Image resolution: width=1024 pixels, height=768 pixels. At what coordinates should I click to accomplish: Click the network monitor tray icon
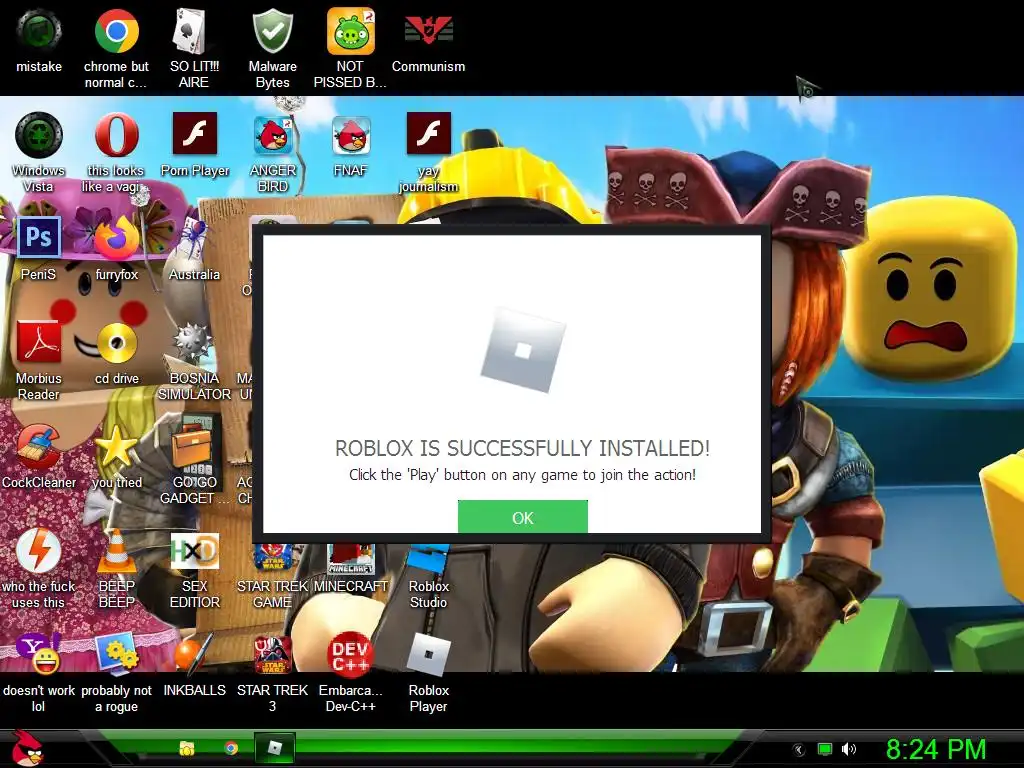[x=825, y=749]
